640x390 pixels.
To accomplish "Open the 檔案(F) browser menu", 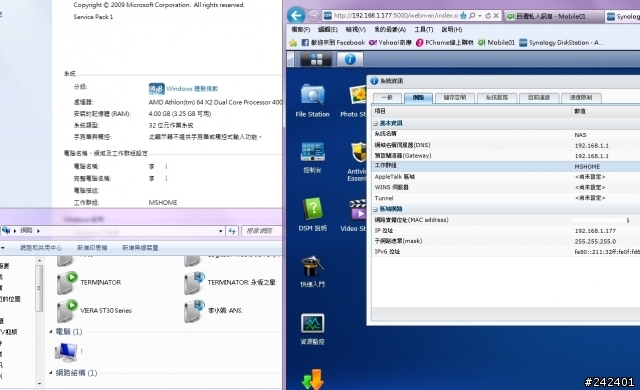I will coord(300,29).
